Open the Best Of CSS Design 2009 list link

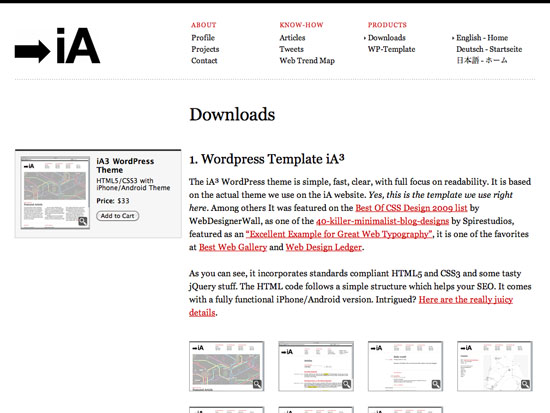[411, 208]
